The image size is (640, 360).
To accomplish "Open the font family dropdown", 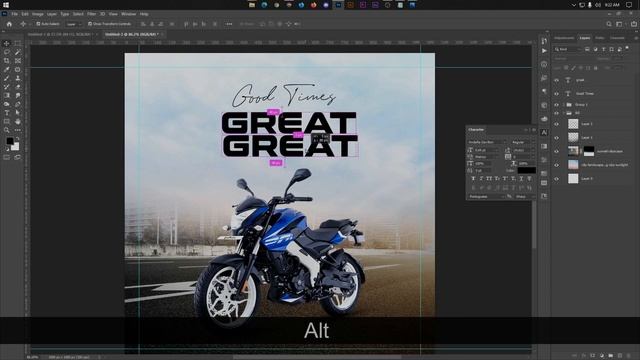I will (x=487, y=142).
